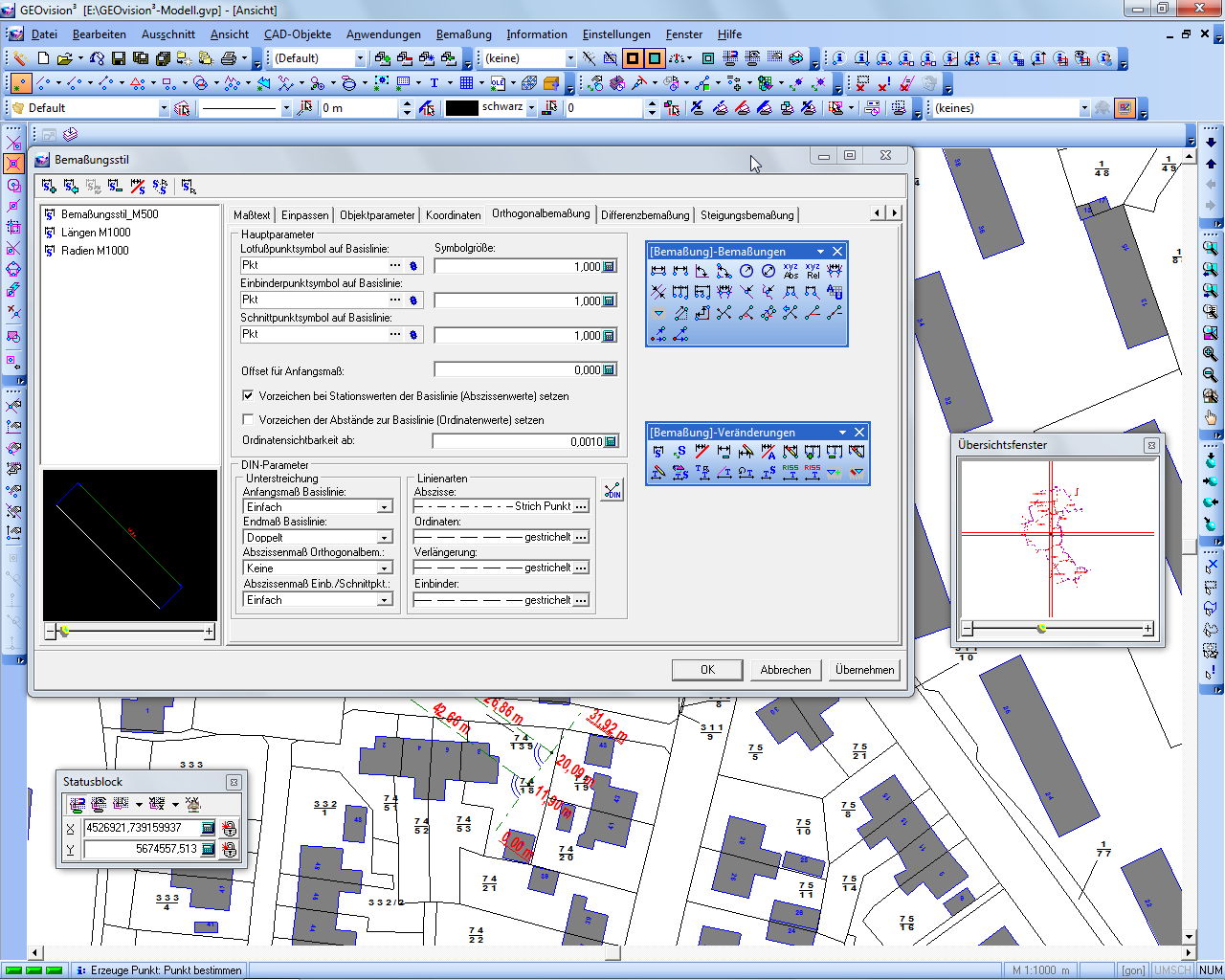The image size is (1225, 980).
Task: Click the red X with exclamation delete icon
Action: click(x=884, y=83)
